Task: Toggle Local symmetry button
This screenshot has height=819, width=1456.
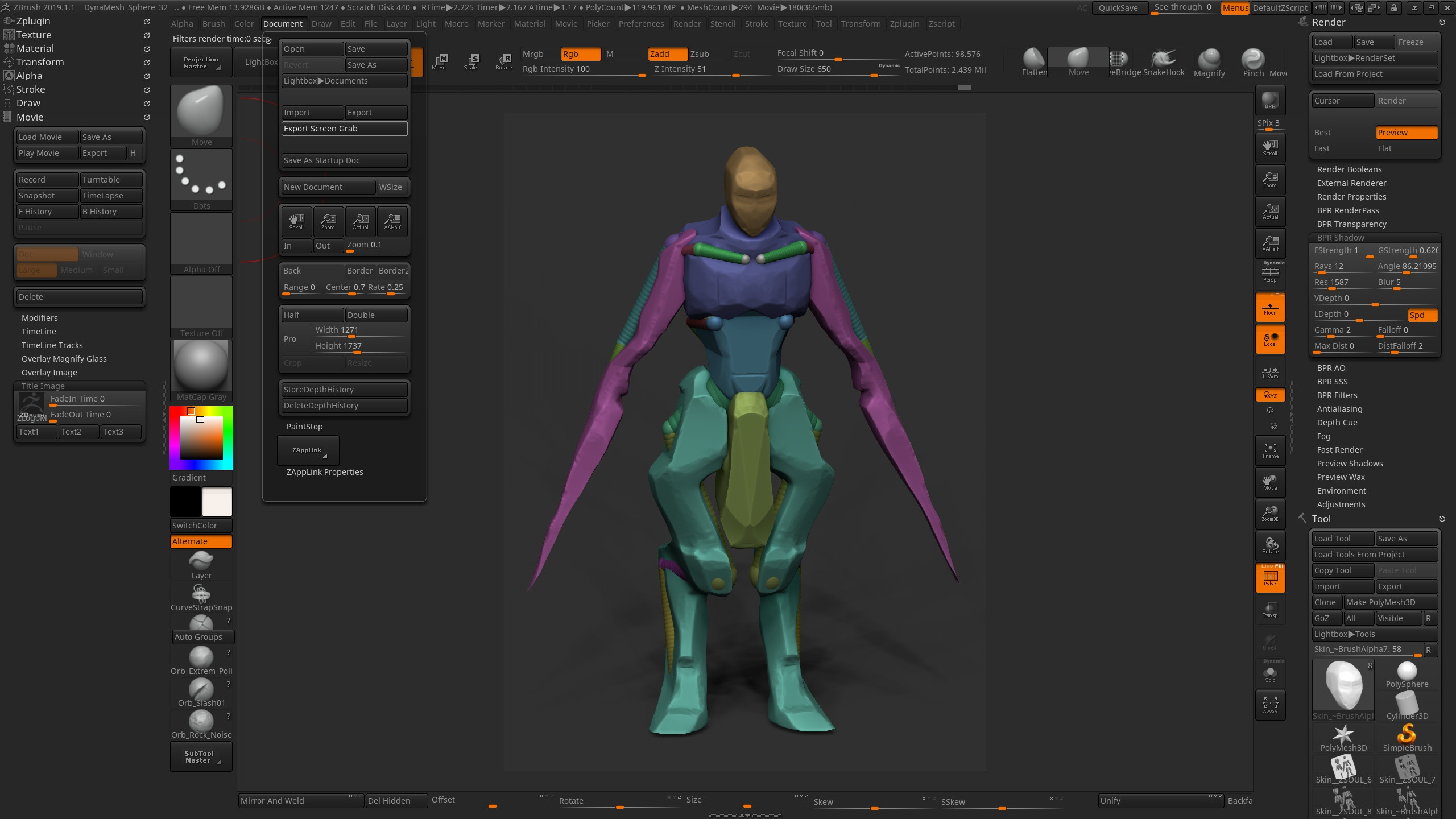Action: 1270,338
